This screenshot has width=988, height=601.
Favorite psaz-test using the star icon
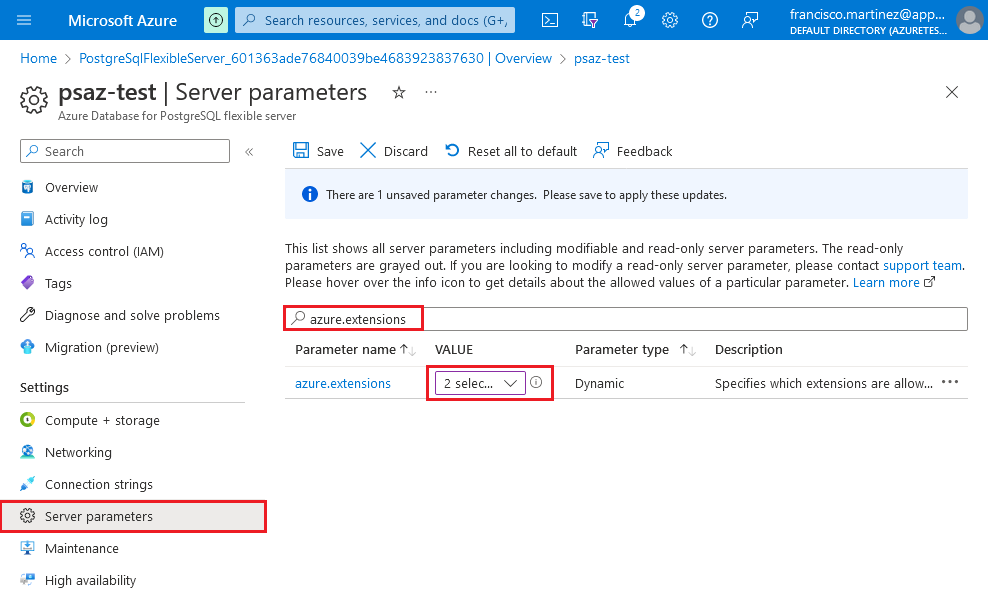(x=399, y=92)
